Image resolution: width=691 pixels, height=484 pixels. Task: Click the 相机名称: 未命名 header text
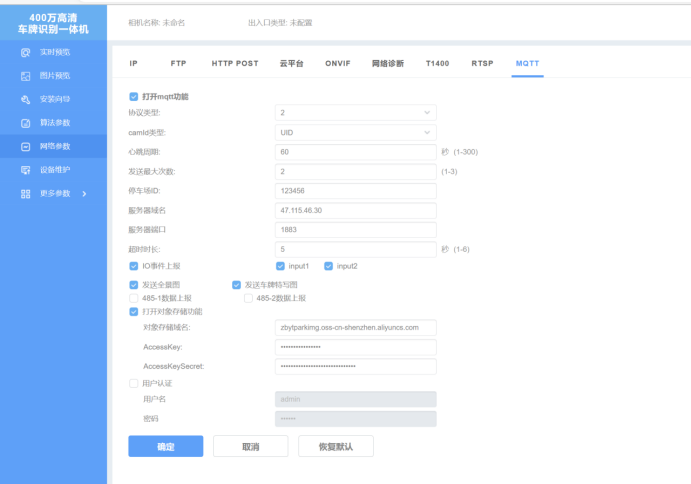tap(156, 22)
